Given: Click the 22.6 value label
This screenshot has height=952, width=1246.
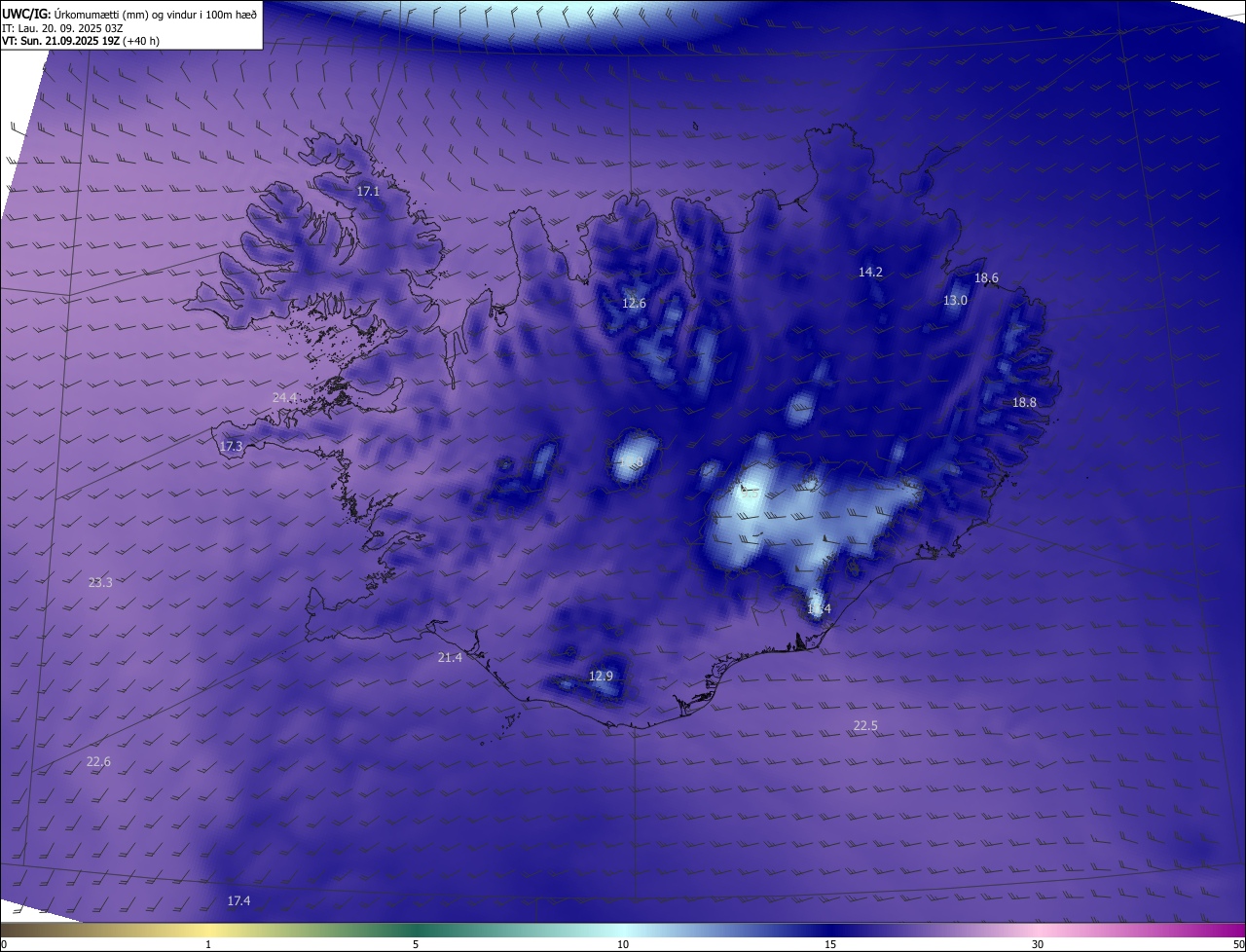Looking at the screenshot, I should tap(98, 762).
